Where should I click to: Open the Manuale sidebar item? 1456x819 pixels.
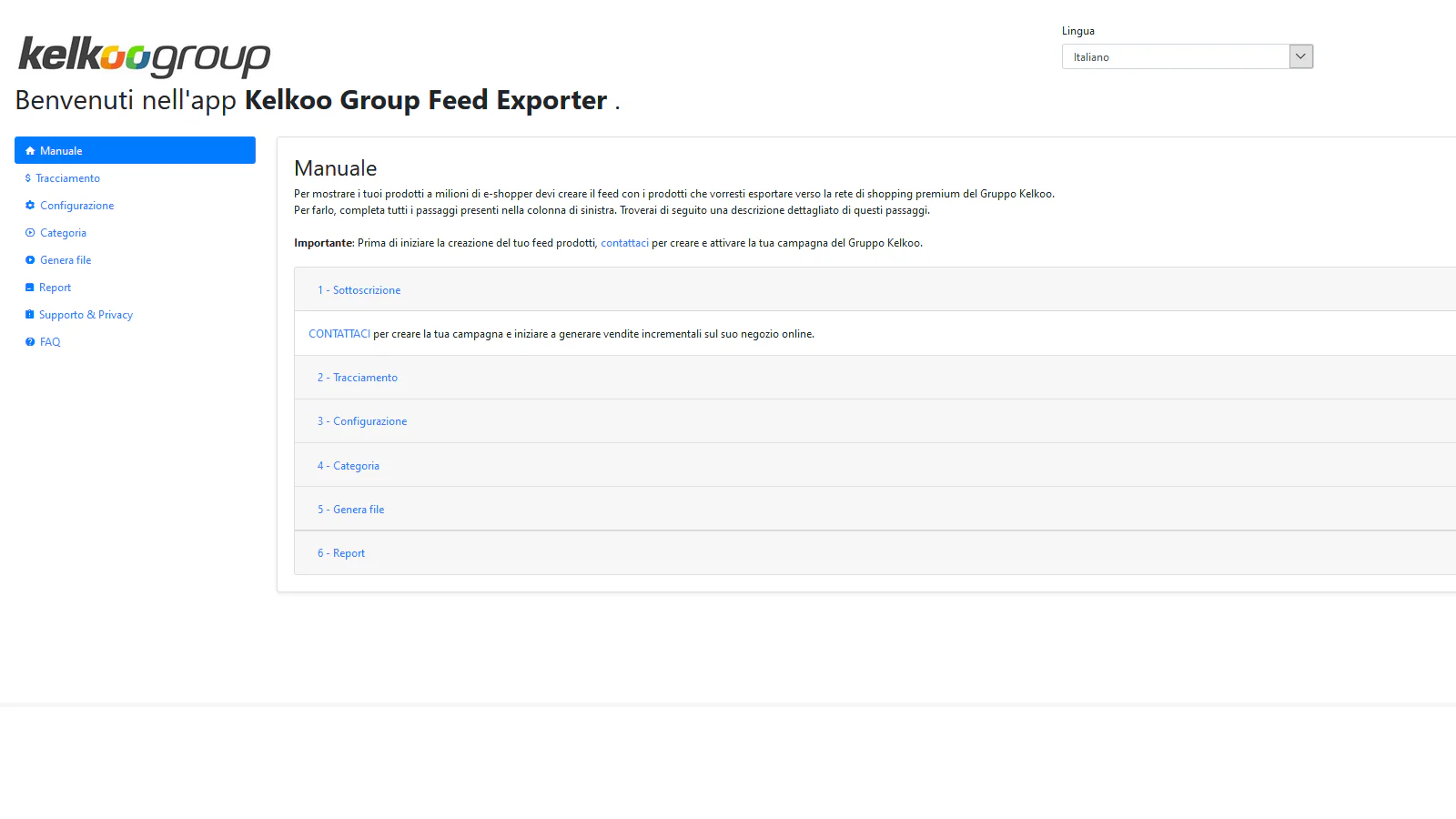click(x=135, y=150)
